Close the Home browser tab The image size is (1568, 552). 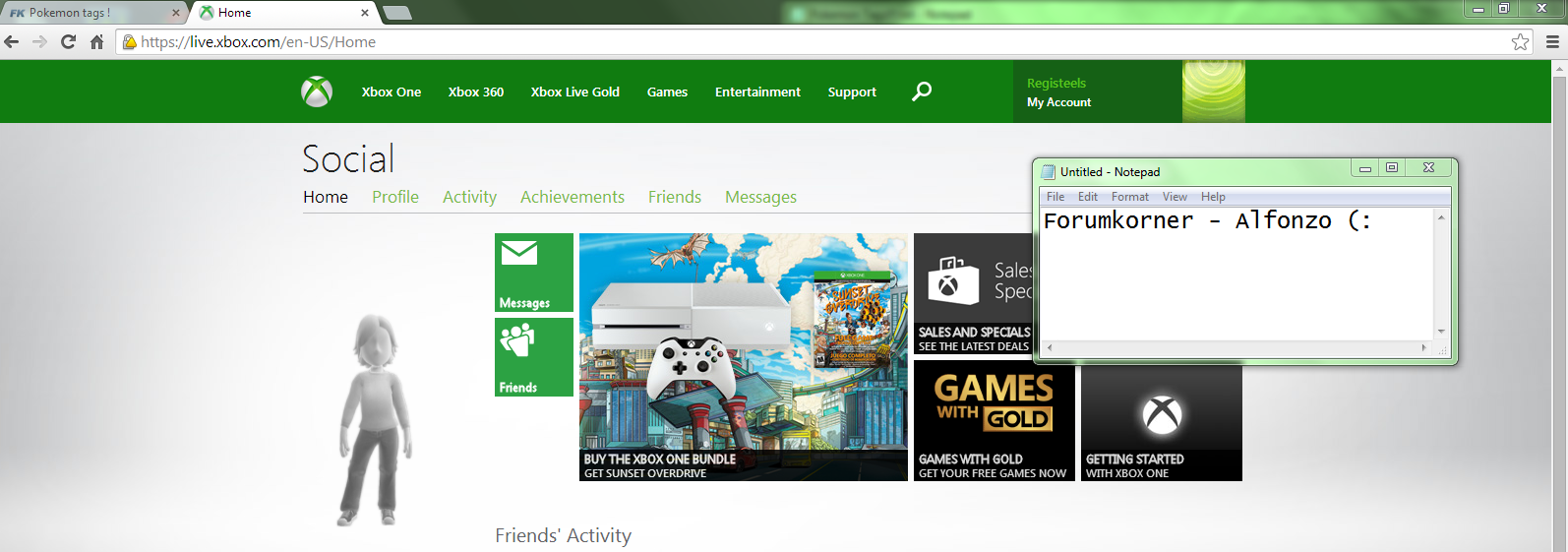tap(365, 13)
